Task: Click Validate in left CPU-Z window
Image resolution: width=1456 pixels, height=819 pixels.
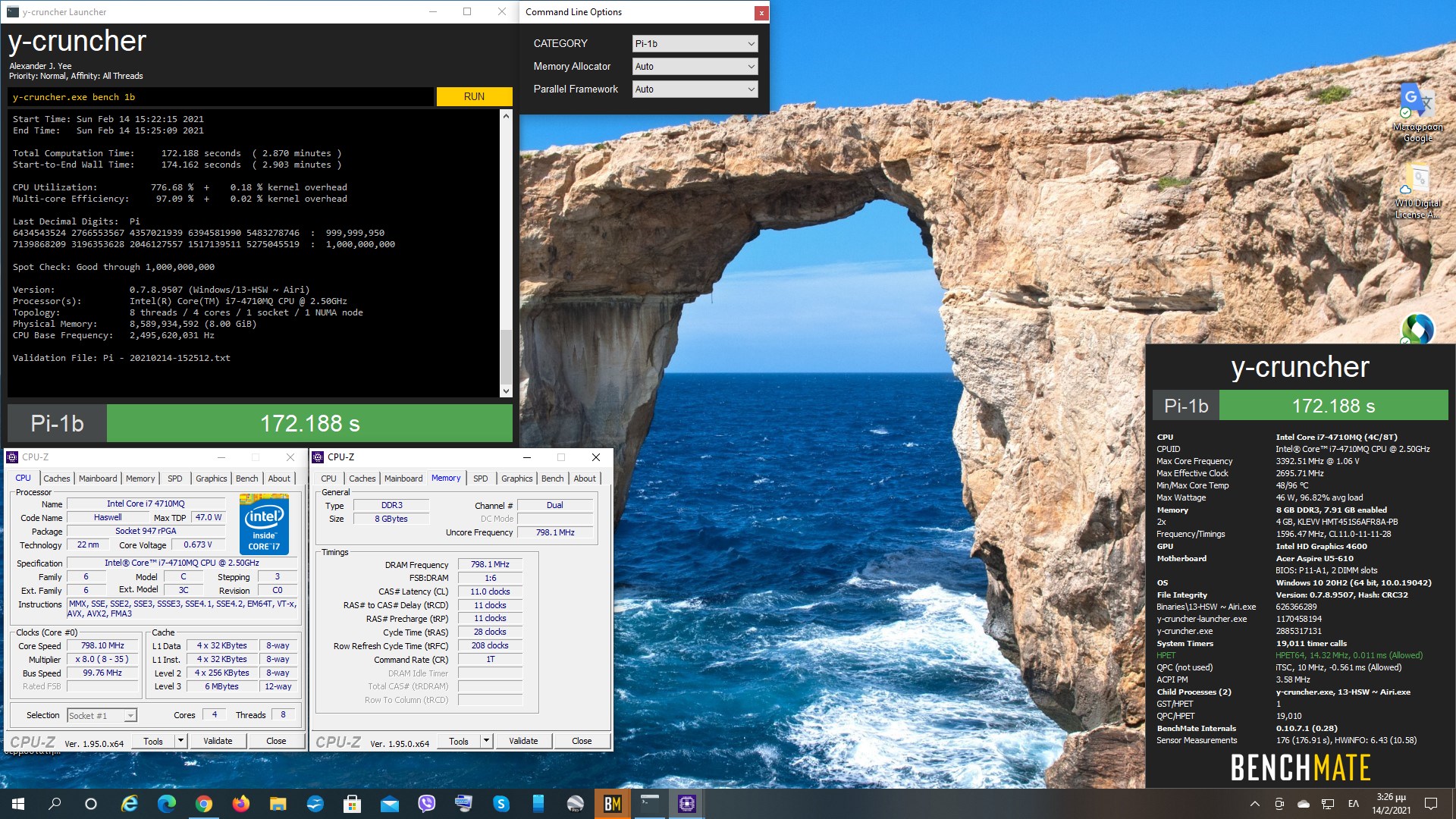Action: [x=218, y=741]
